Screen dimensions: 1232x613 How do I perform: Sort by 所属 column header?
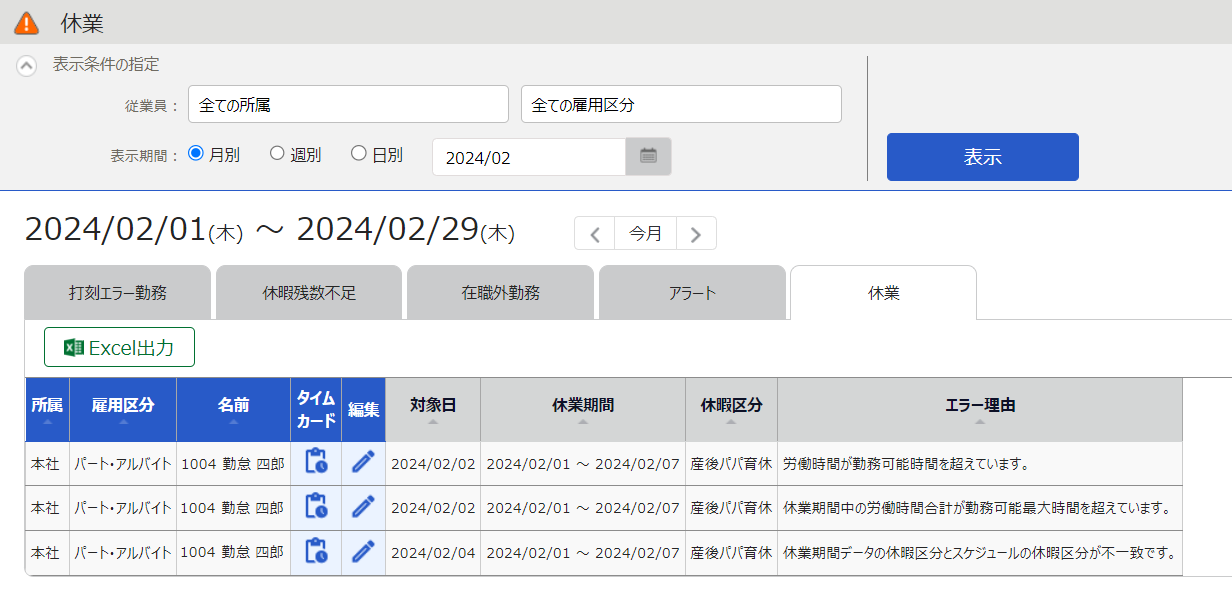(47, 410)
